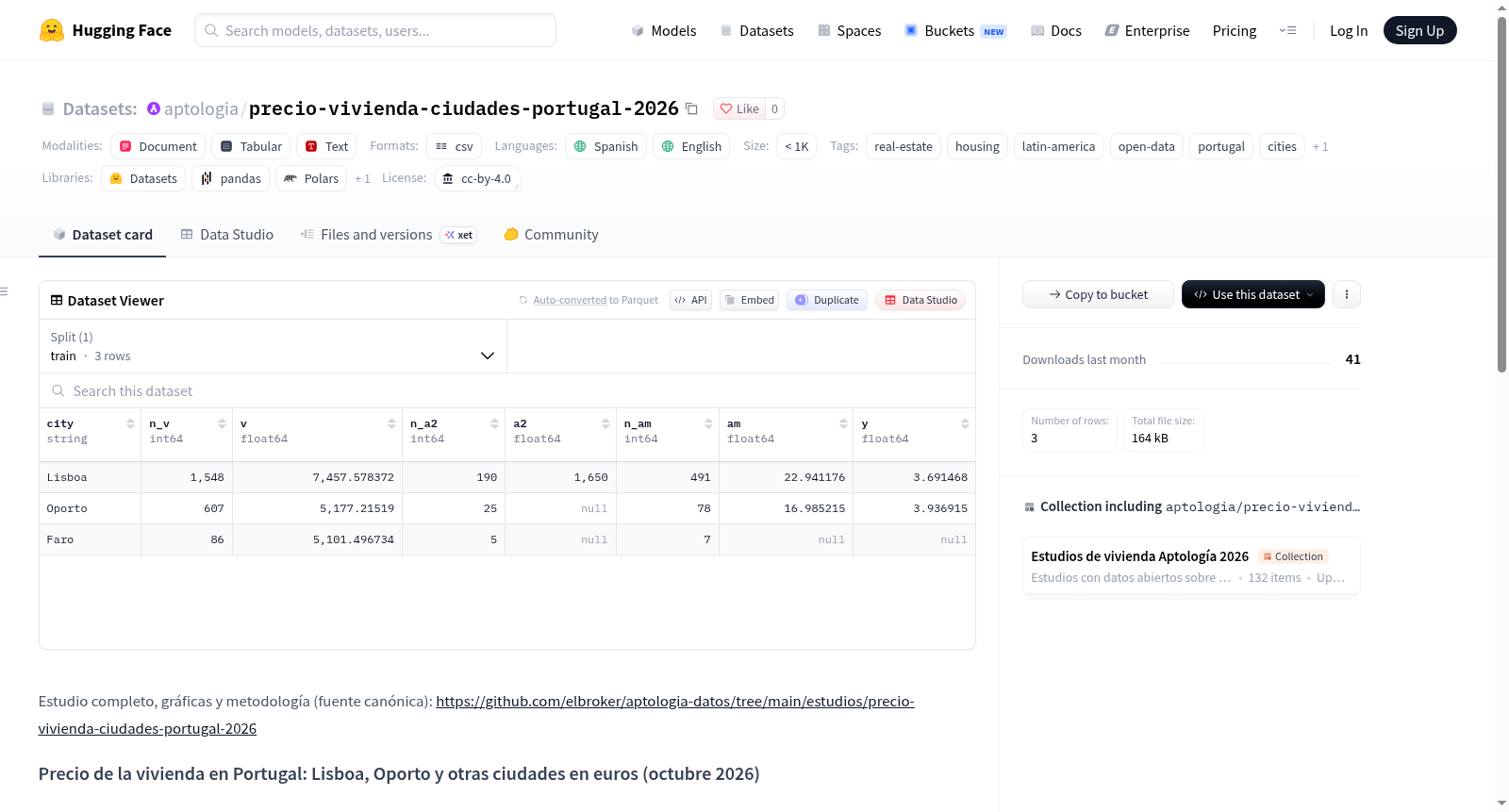Select the Datasets library tag

(x=143, y=178)
